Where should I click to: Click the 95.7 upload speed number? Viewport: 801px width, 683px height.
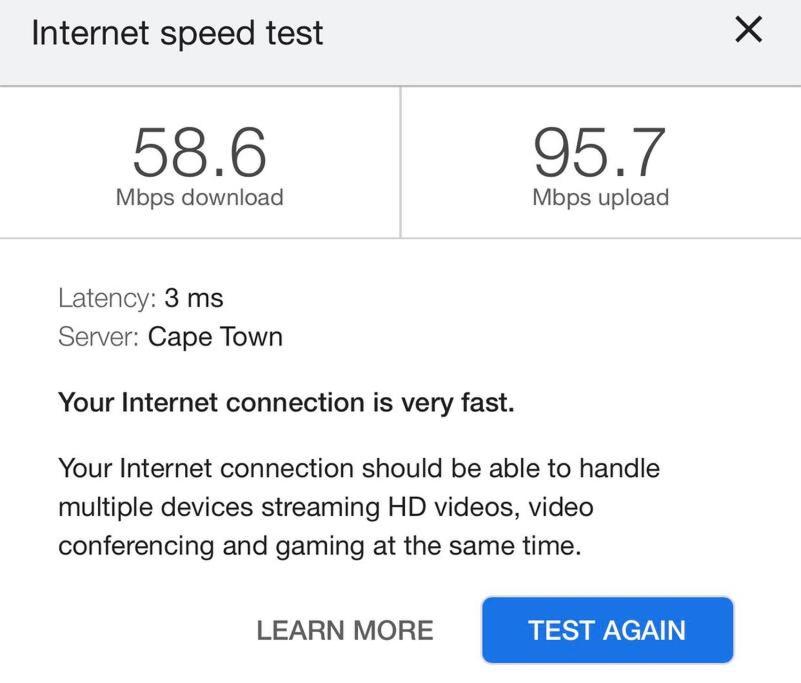[600, 152]
